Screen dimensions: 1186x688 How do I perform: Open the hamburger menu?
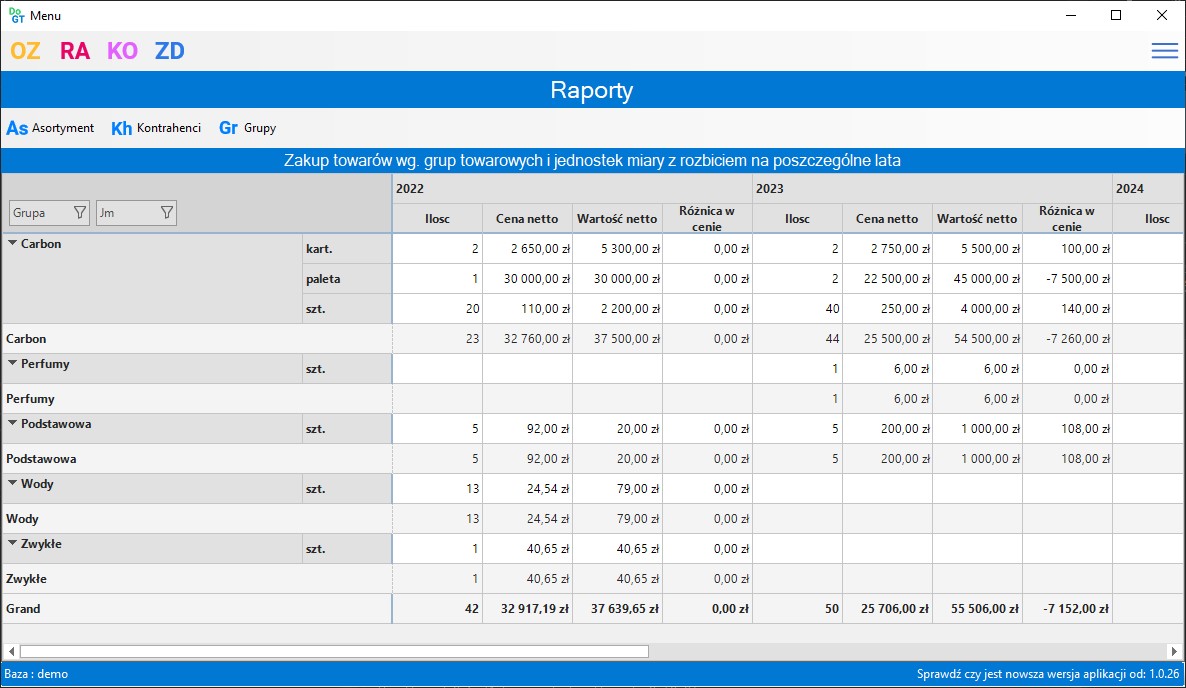click(1164, 51)
